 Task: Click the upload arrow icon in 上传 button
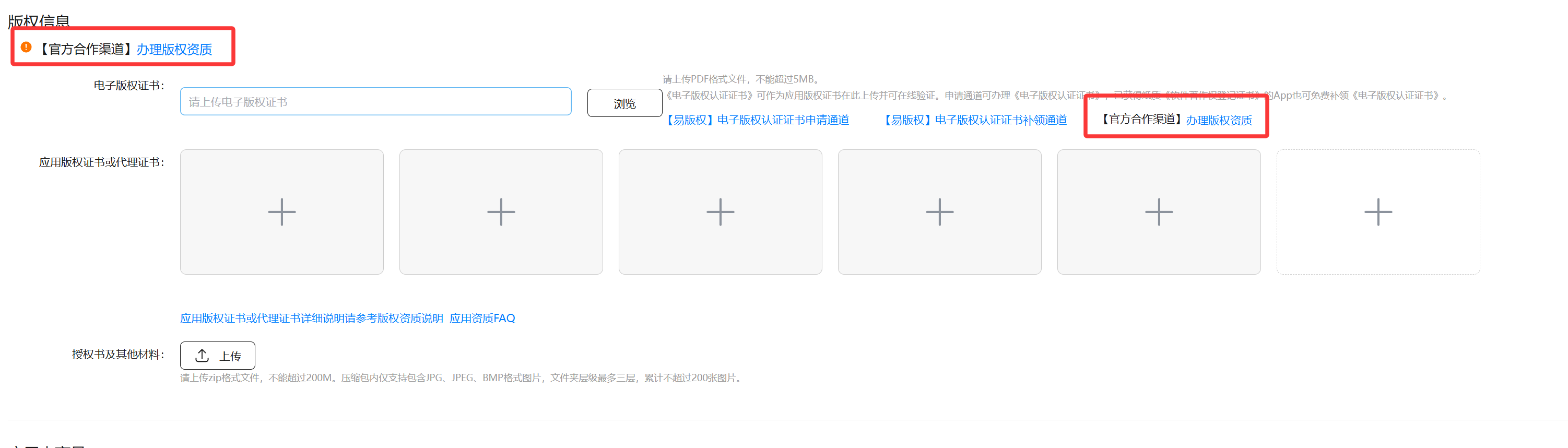[202, 356]
